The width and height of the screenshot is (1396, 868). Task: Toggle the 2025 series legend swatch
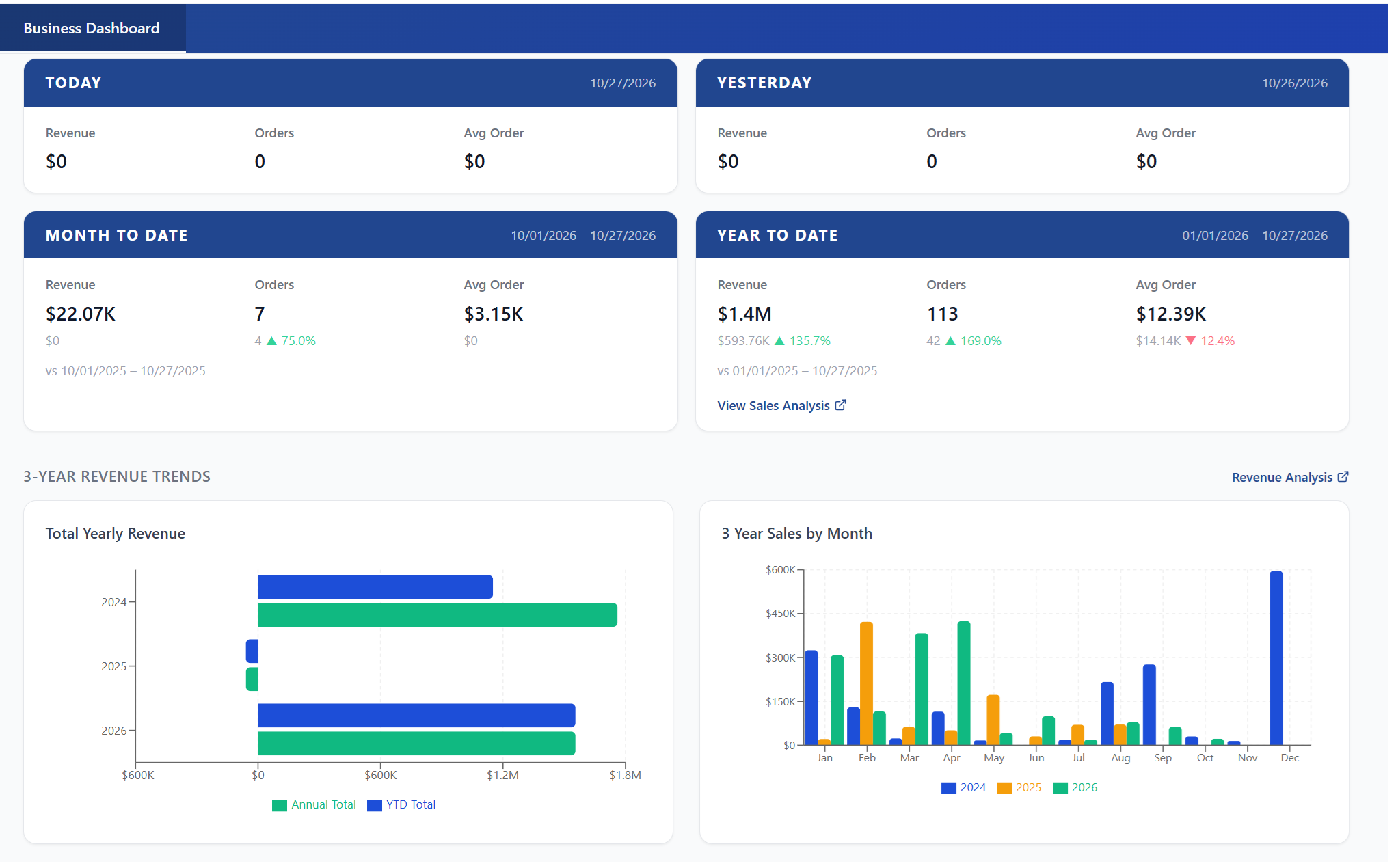coord(1004,788)
